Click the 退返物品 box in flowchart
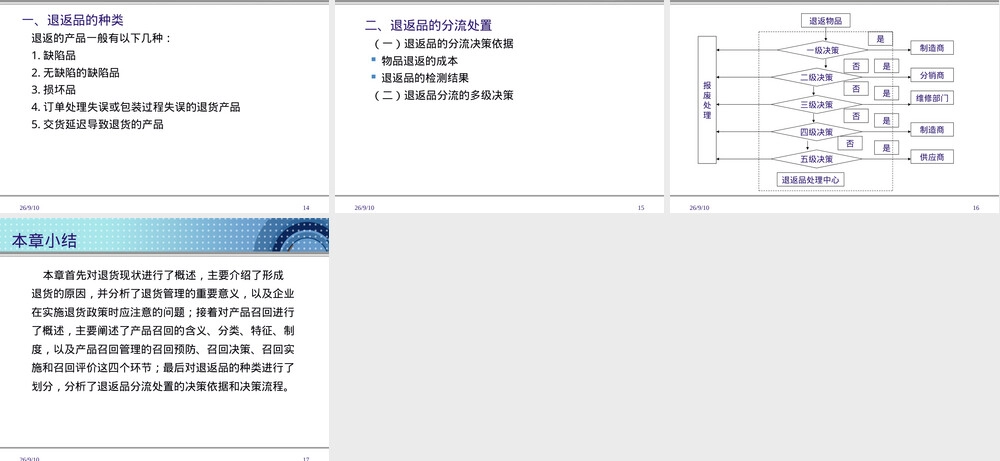 coord(825,21)
